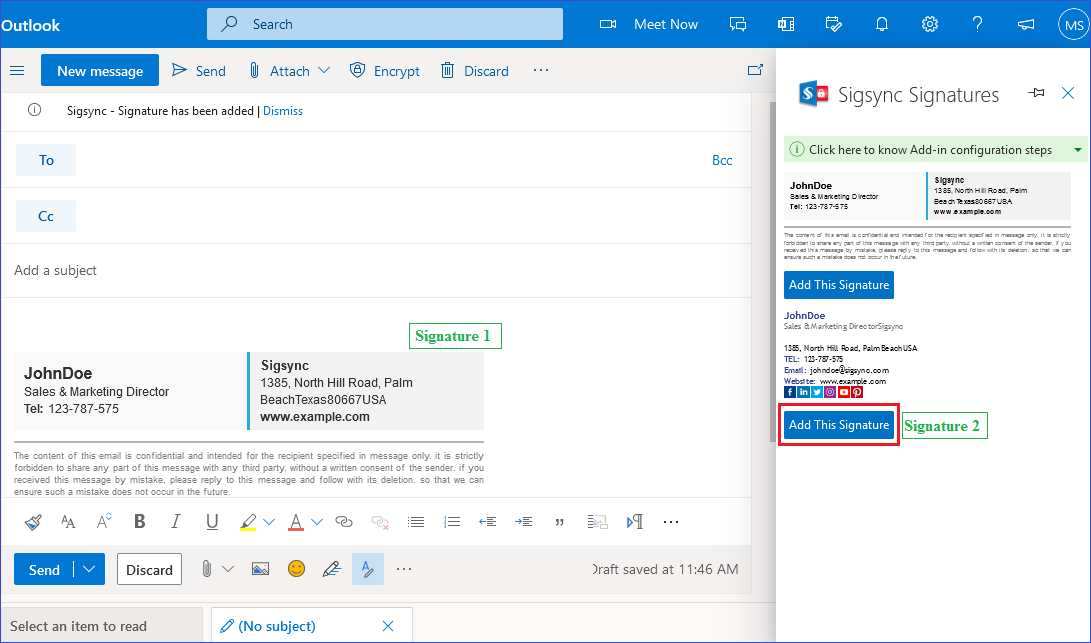The width and height of the screenshot is (1091, 643).
Task: Open font color dropdown arrow
Action: (317, 521)
